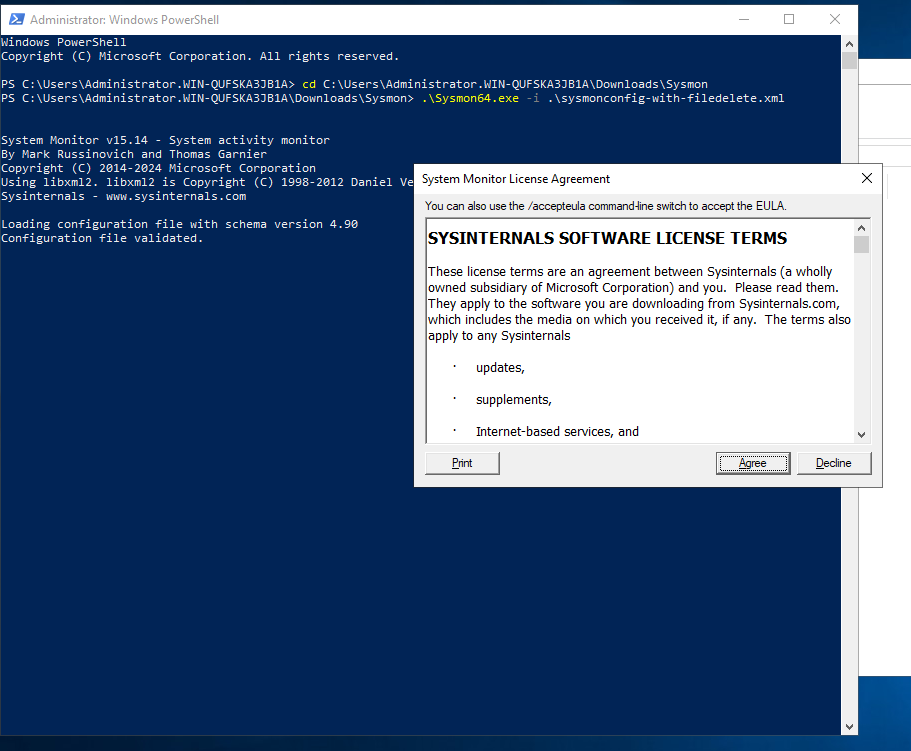Click the 'supplements,' bullet text
Viewport: 911px width, 751px height.
click(514, 400)
